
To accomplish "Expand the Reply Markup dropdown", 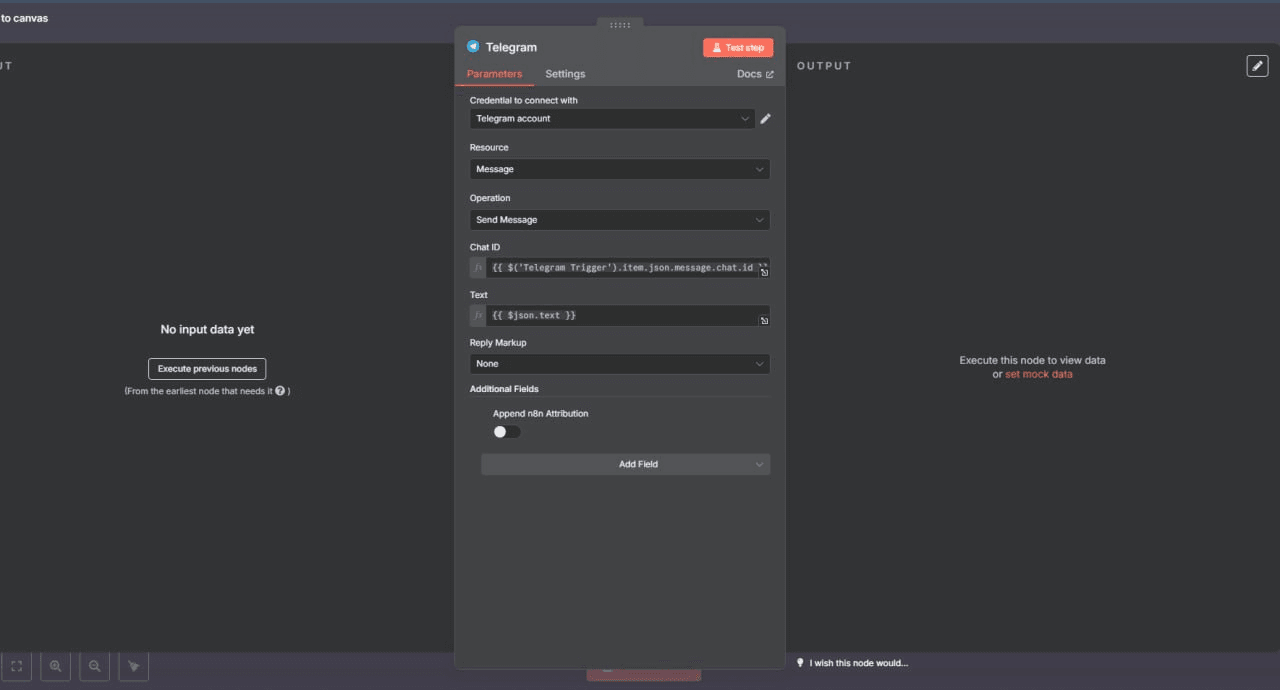I will coord(619,364).
